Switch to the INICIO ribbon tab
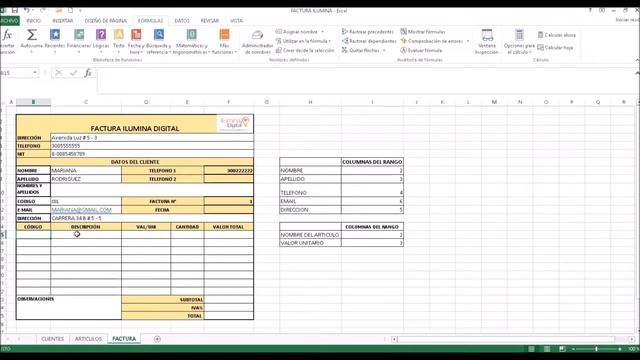Screen dimensions: 640x360 pyautogui.click(x=33, y=20)
